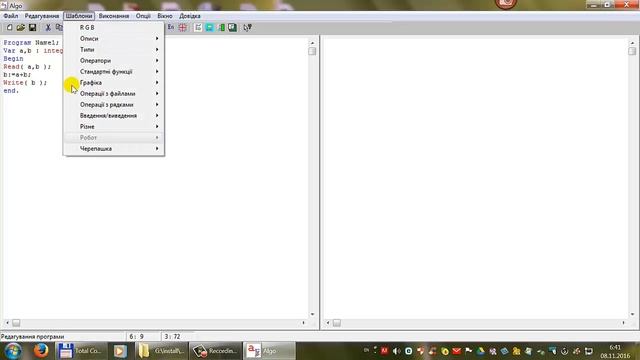The image size is (640, 360).
Task: Expand the Описи submenu
Action: 114,38
